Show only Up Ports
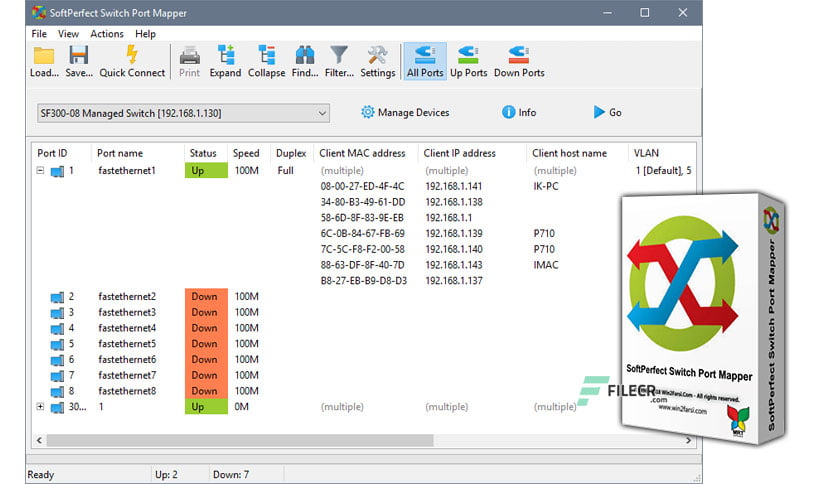The width and height of the screenshot is (836, 484). [x=469, y=61]
